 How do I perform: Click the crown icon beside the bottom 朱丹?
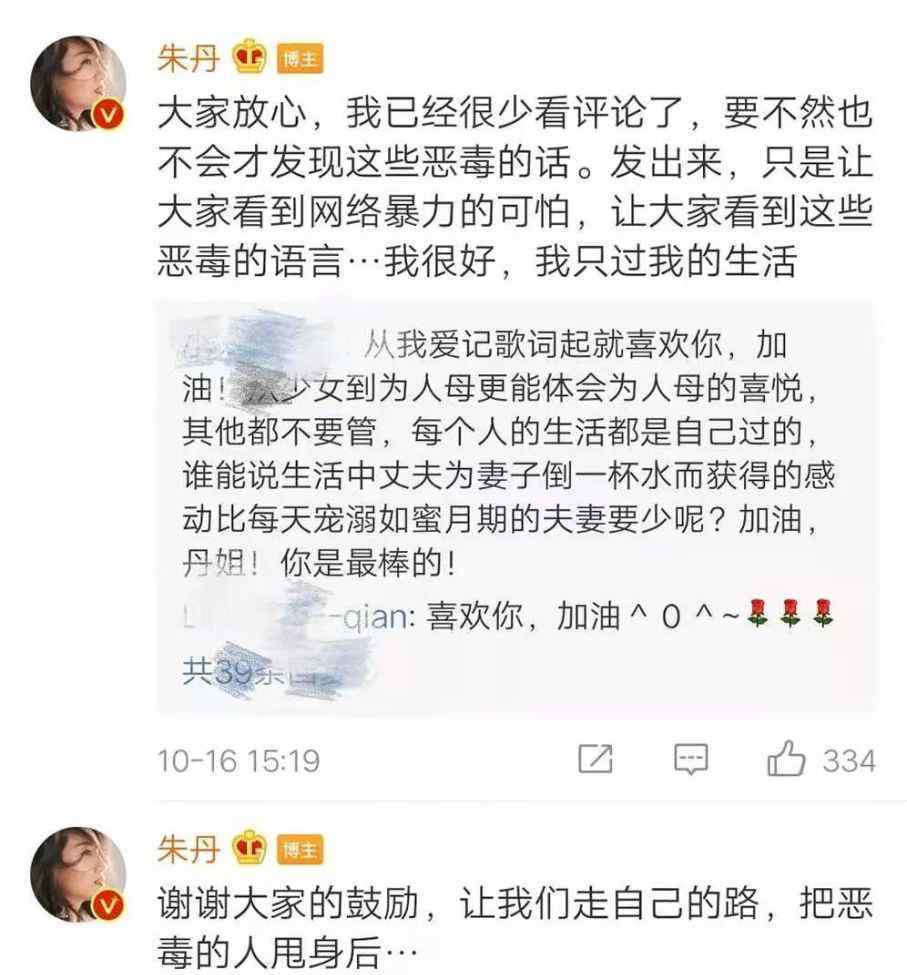(x=249, y=848)
